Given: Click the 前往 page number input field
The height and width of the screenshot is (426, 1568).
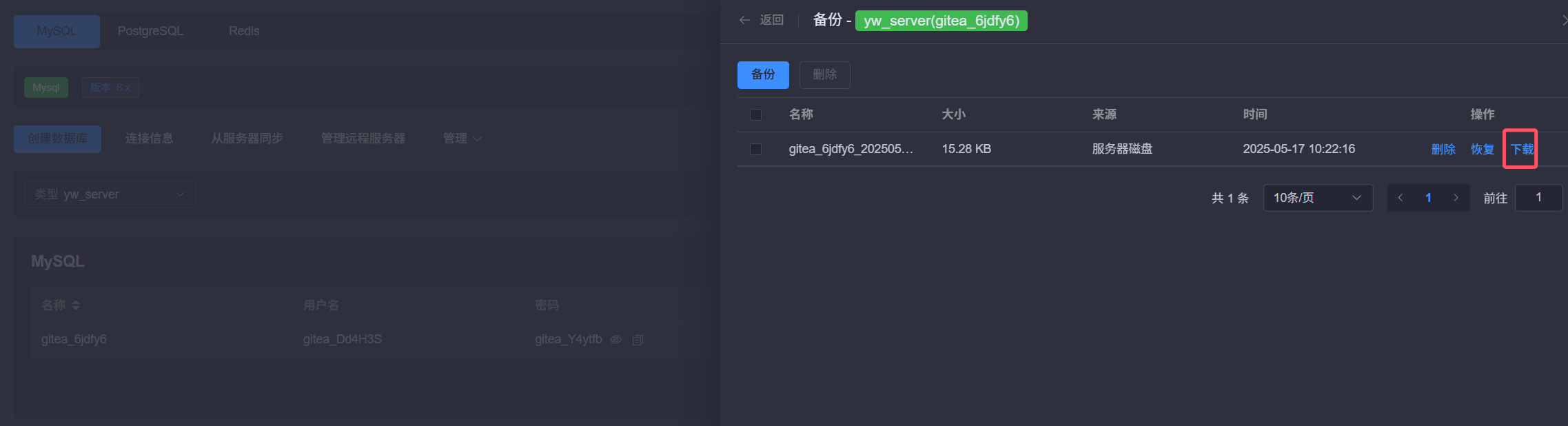Looking at the screenshot, I should [1538, 198].
